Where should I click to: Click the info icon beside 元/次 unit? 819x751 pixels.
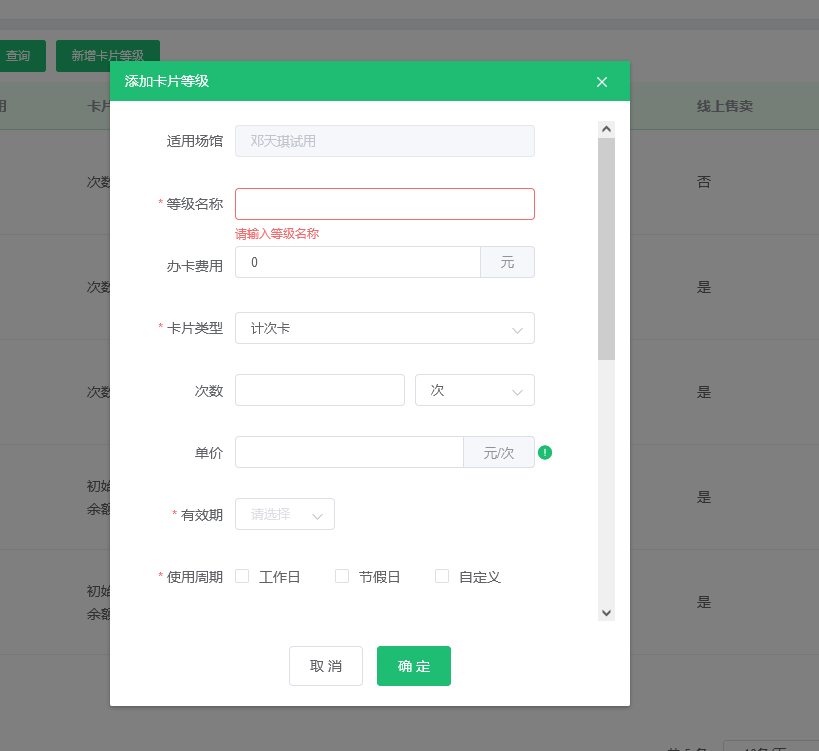click(x=544, y=452)
